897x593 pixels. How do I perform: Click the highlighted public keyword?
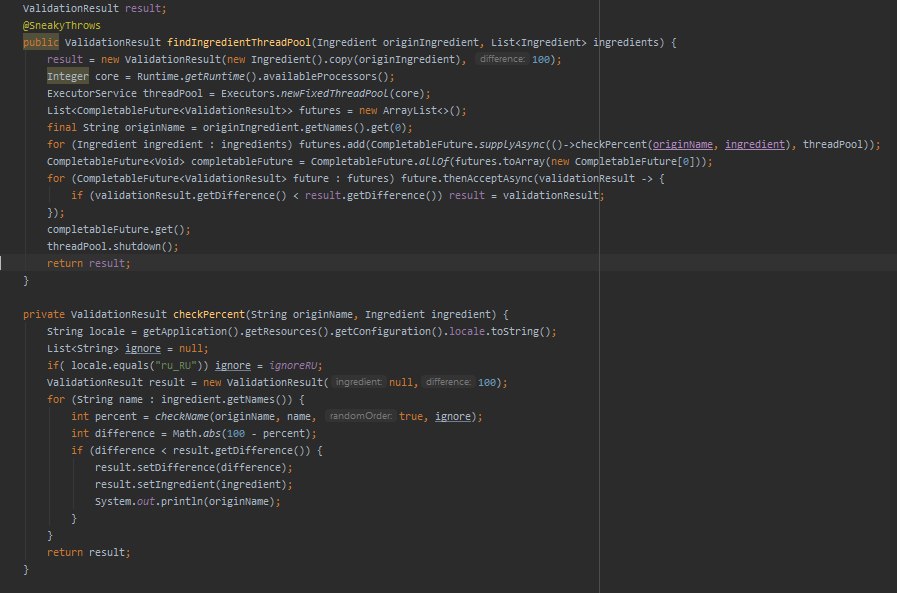(41, 42)
